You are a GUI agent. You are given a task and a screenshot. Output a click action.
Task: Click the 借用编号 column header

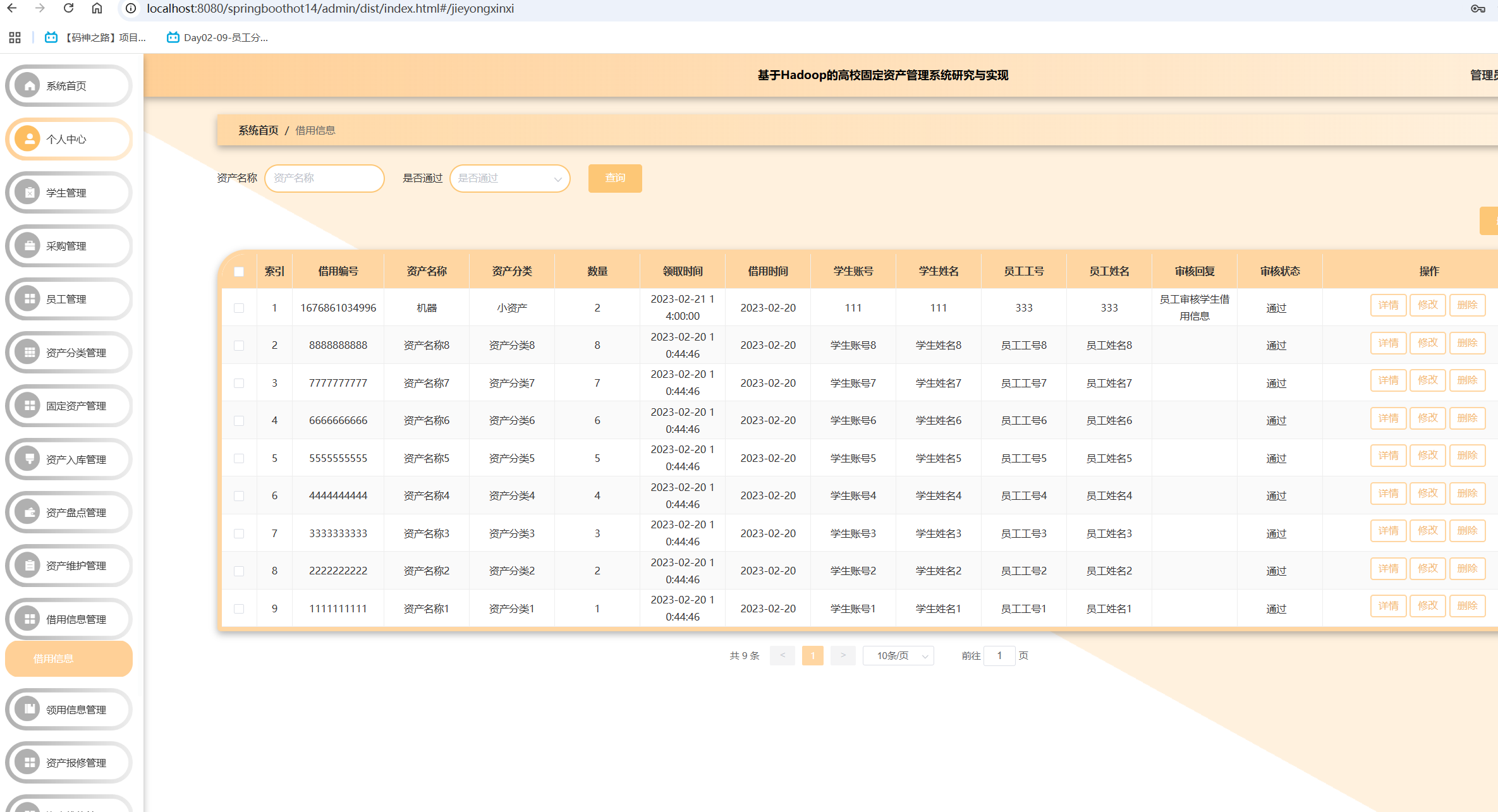[338, 271]
